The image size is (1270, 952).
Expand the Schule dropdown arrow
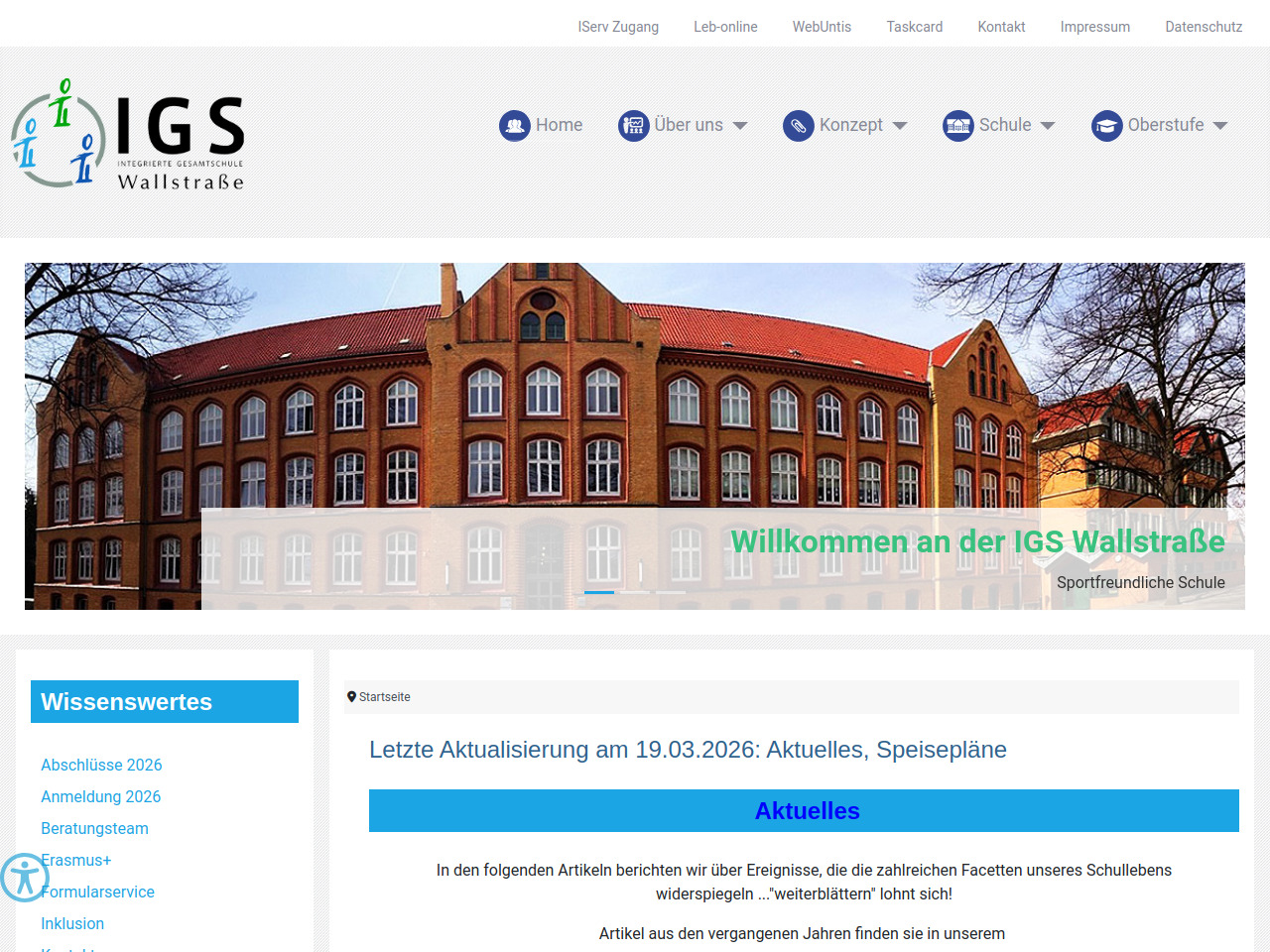(x=1048, y=126)
